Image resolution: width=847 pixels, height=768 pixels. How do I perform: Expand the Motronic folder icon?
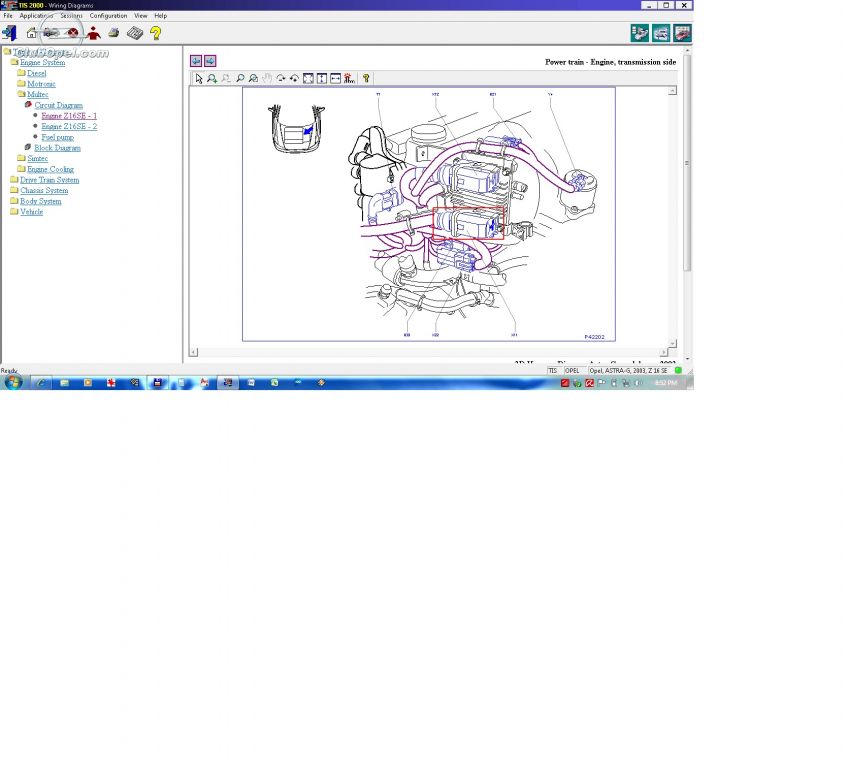(x=22, y=84)
